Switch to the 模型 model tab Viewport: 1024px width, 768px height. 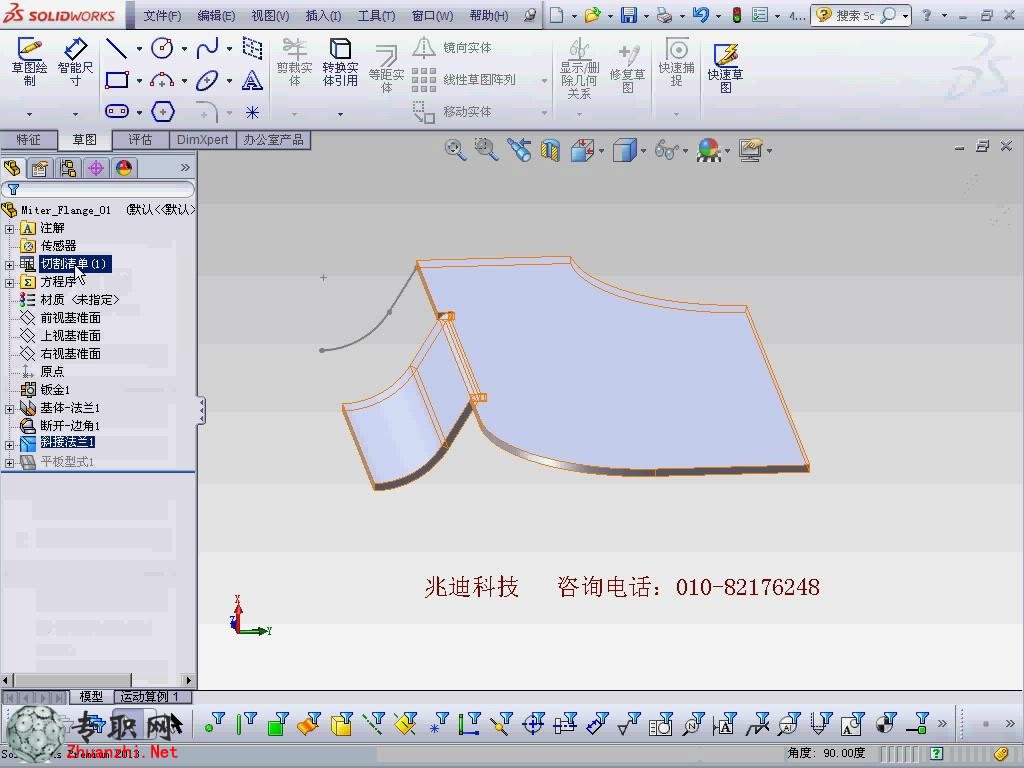[91, 697]
